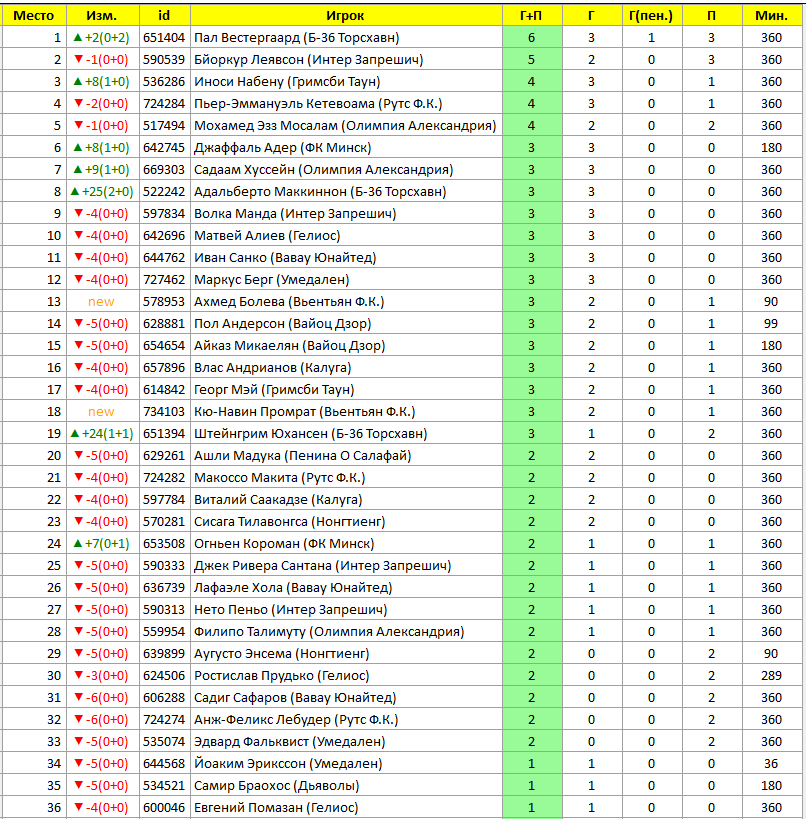Select player 'Огньен Короман (ФК Минск)'
The width and height of the screenshot is (806, 819).
[x=284, y=543]
